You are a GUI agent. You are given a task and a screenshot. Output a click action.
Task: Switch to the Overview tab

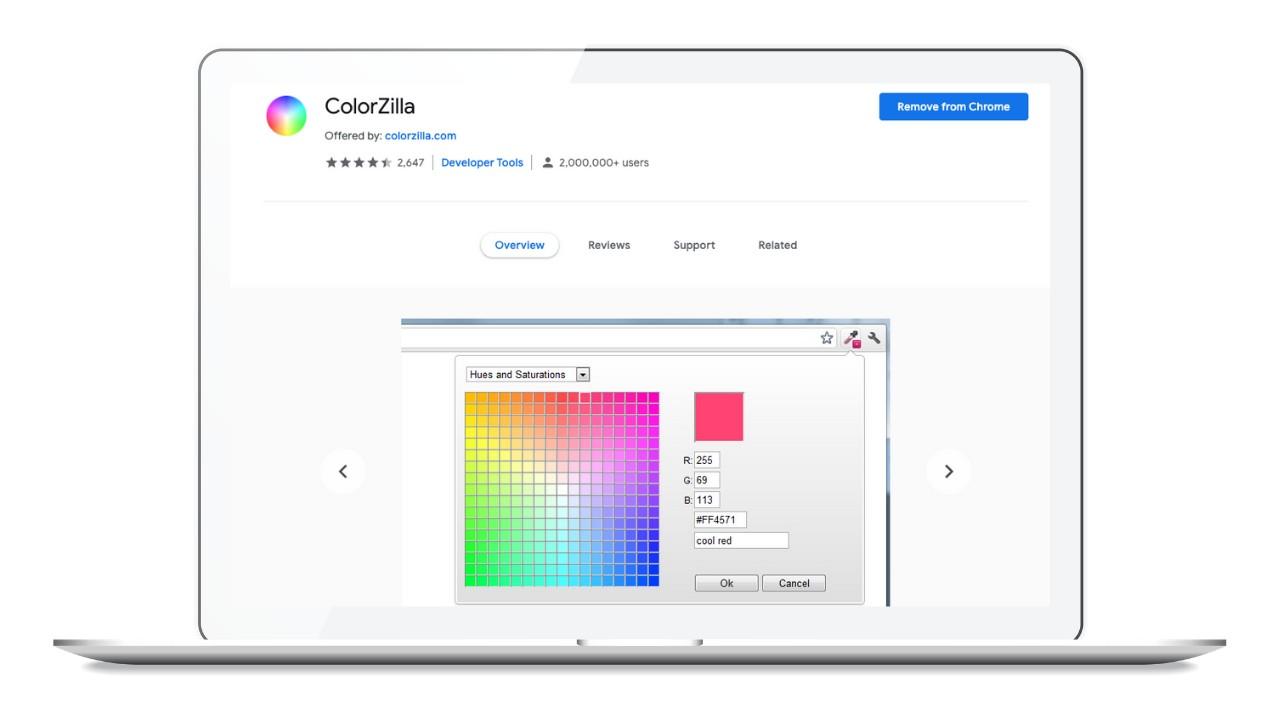click(520, 245)
